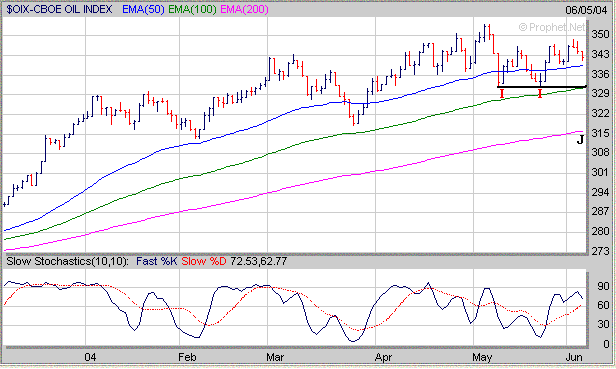Click the Mar month axis label
The height and width of the screenshot is (369, 616).
click(x=275, y=357)
